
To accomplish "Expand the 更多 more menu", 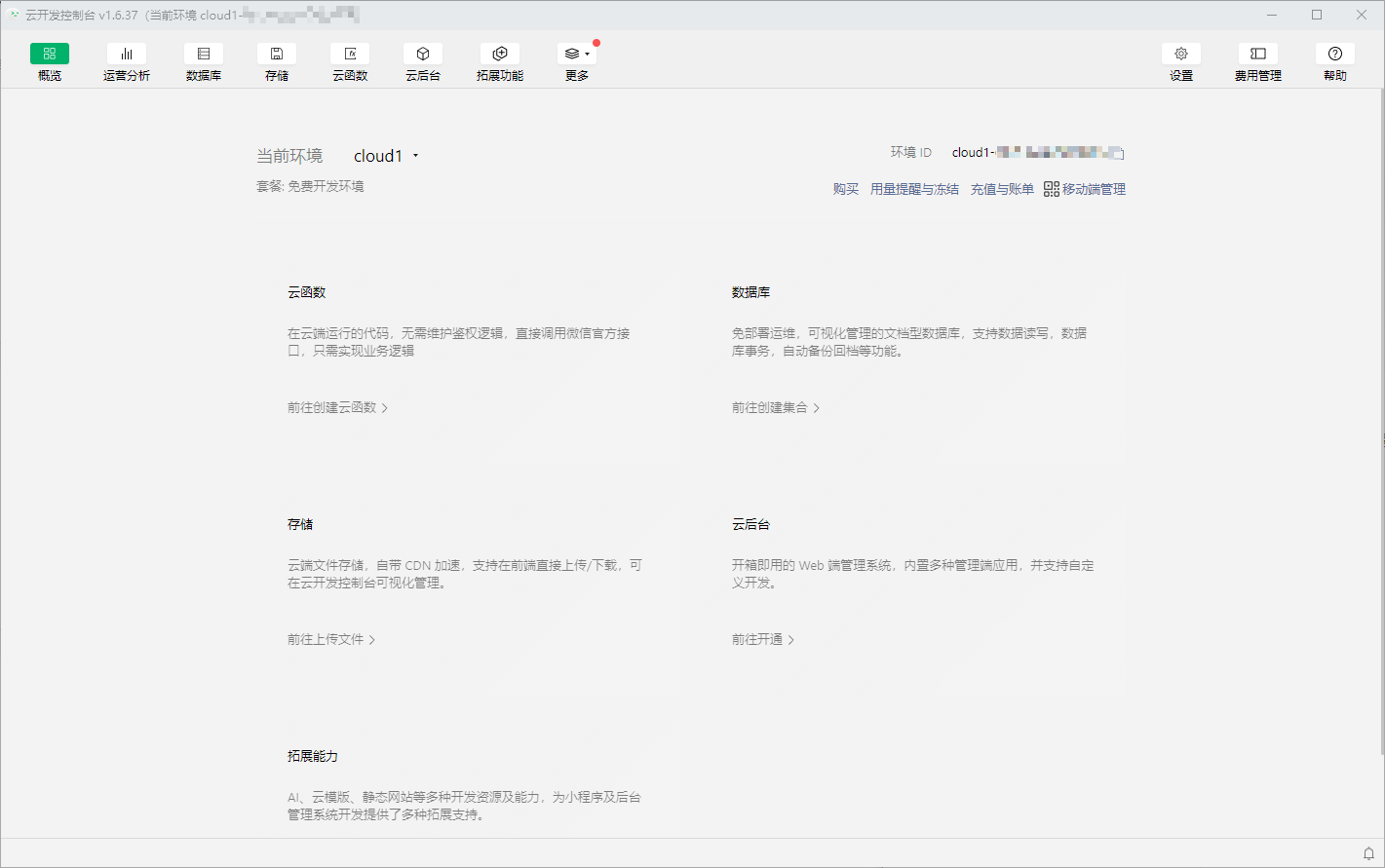I will point(577,54).
